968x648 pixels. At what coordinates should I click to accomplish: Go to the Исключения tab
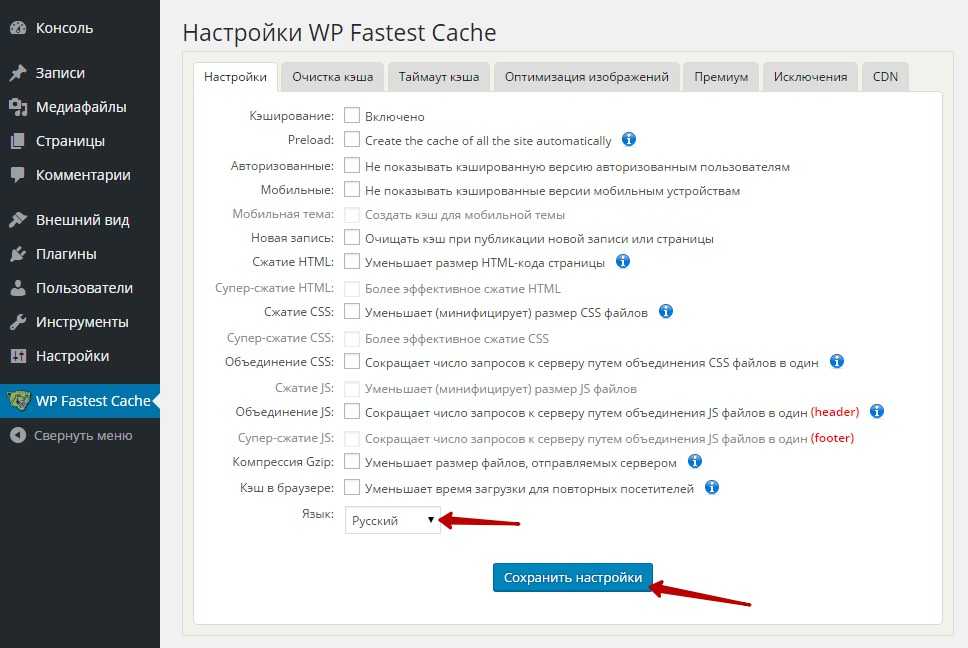(810, 77)
